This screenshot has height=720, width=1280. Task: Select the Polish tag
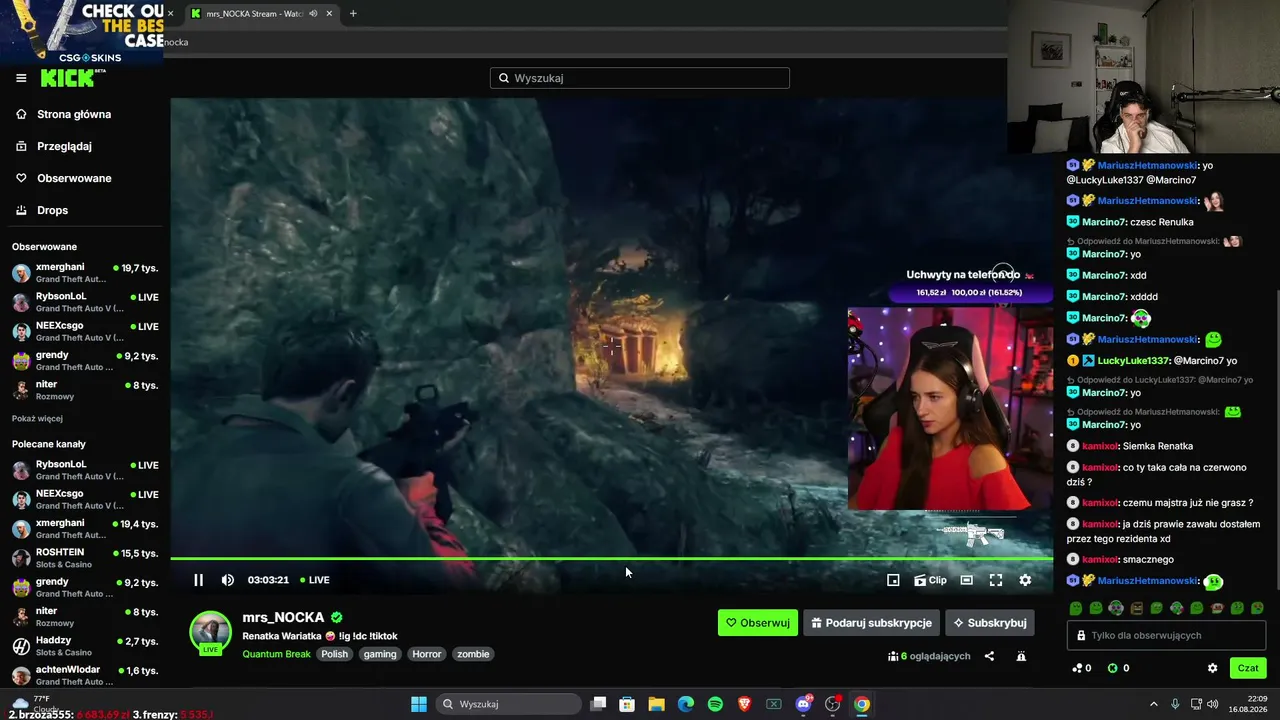[335, 654]
